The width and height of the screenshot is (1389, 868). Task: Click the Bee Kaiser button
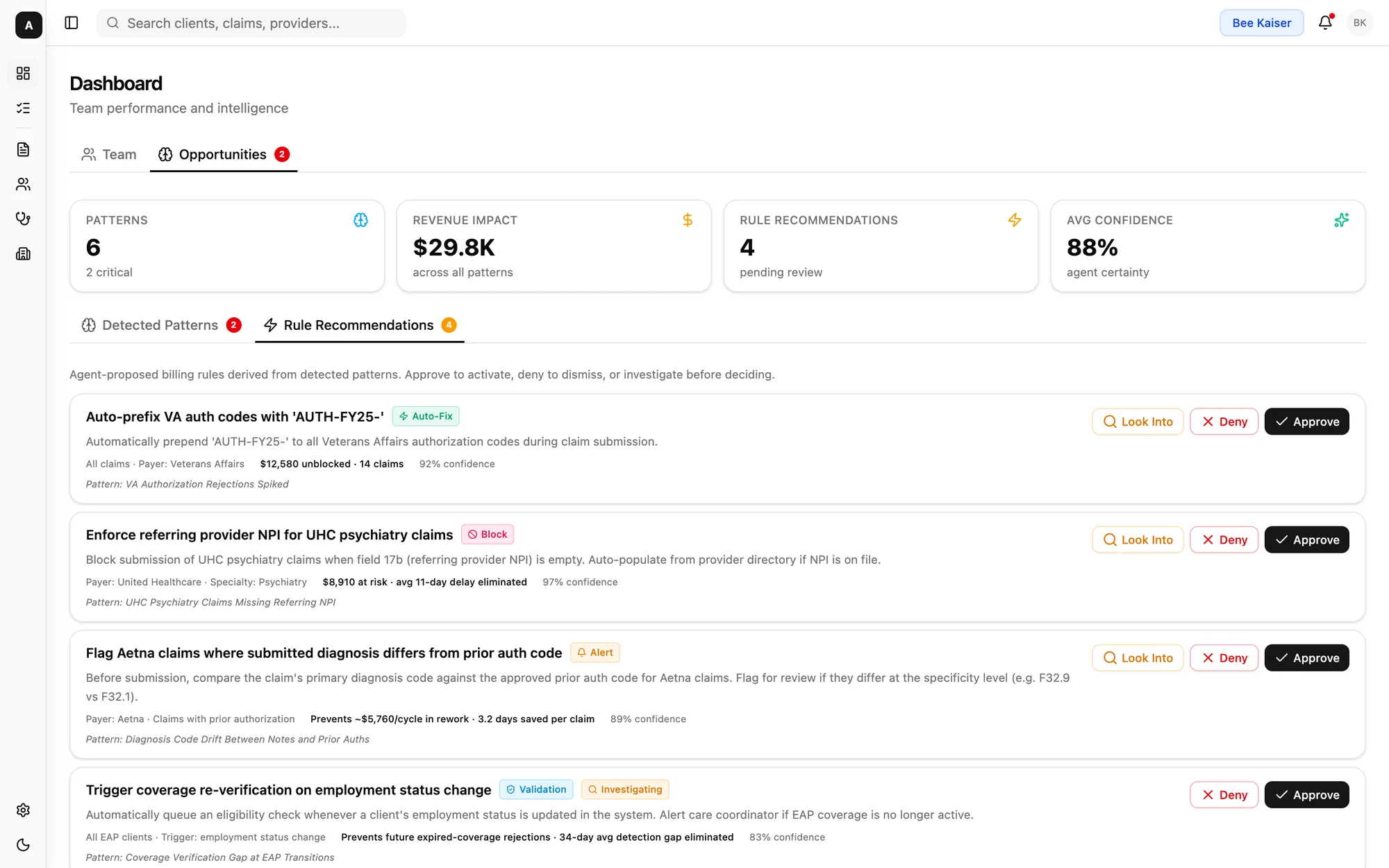click(1261, 23)
